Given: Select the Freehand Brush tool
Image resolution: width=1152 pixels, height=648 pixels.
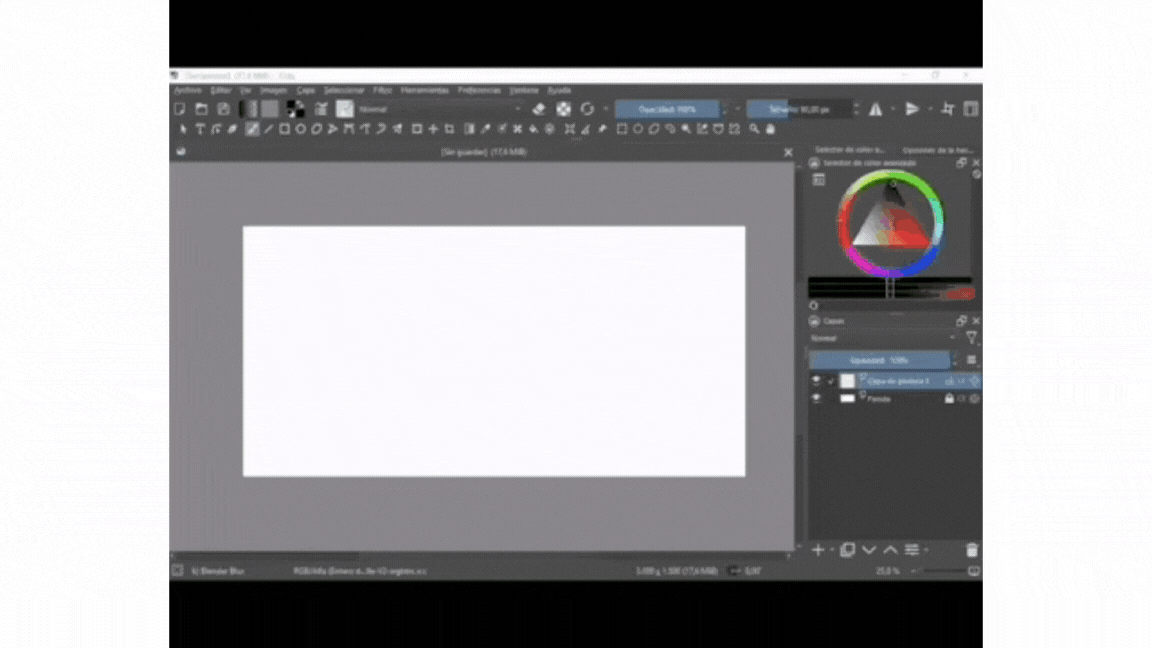Looking at the screenshot, I should point(252,129).
